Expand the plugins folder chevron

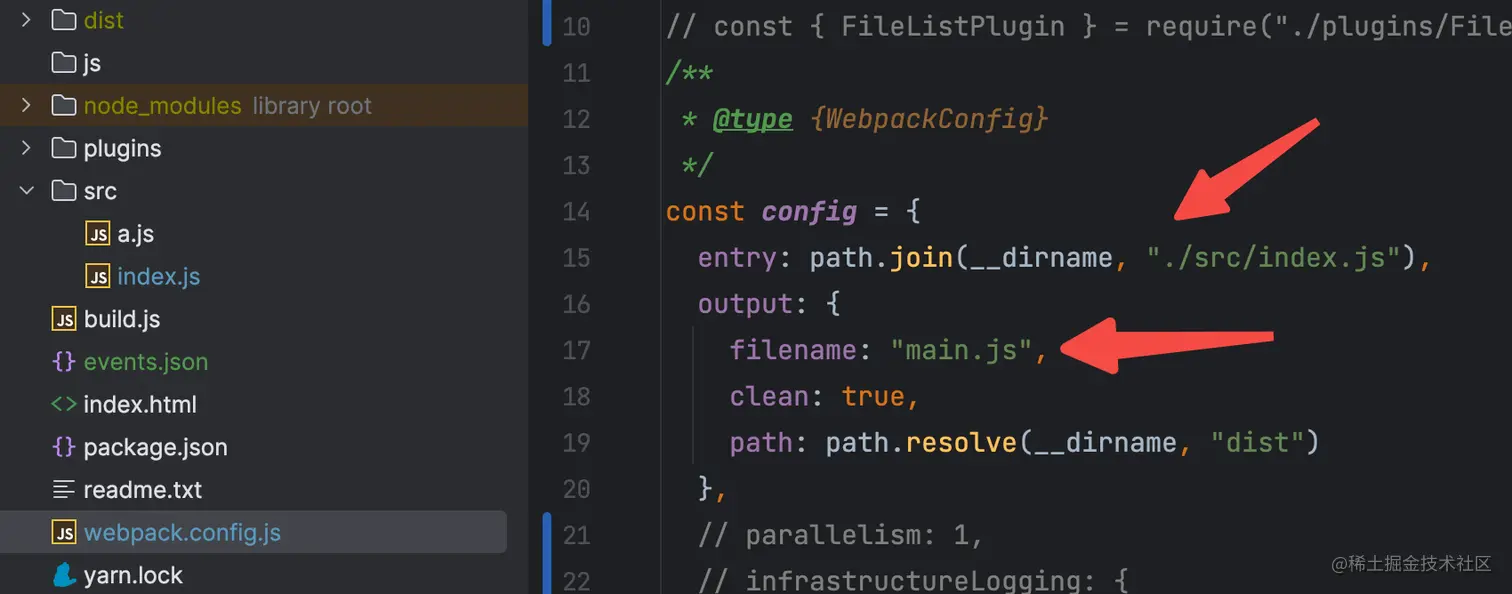click(x=26, y=148)
